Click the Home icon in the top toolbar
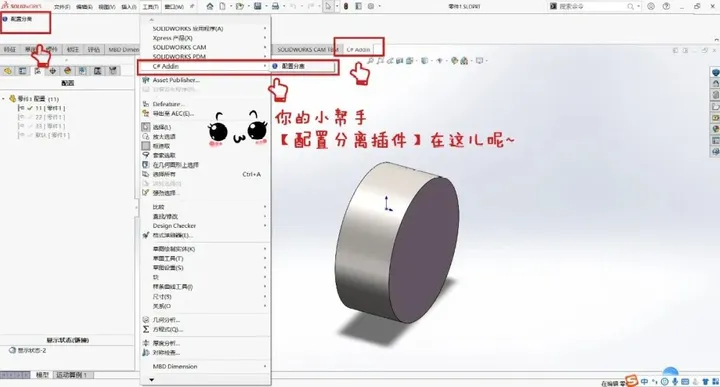The image size is (720, 387). pyautogui.click(x=210, y=6)
